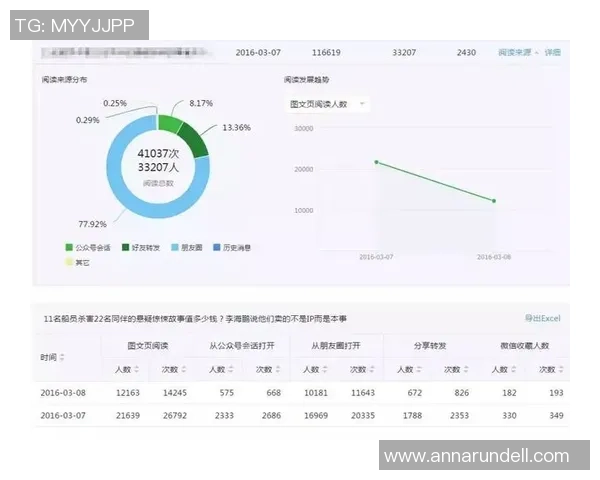Select the 微信收藏人数 column group header

click(525, 346)
